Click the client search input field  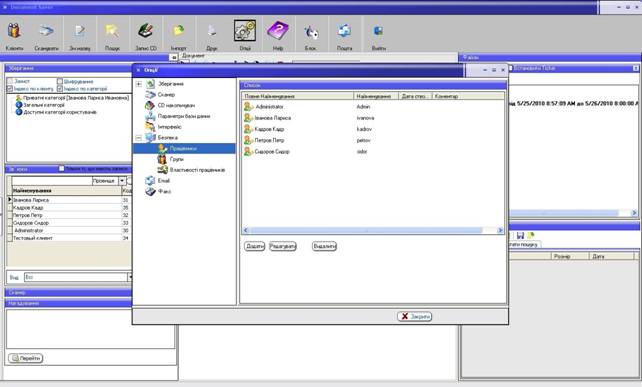(52, 181)
